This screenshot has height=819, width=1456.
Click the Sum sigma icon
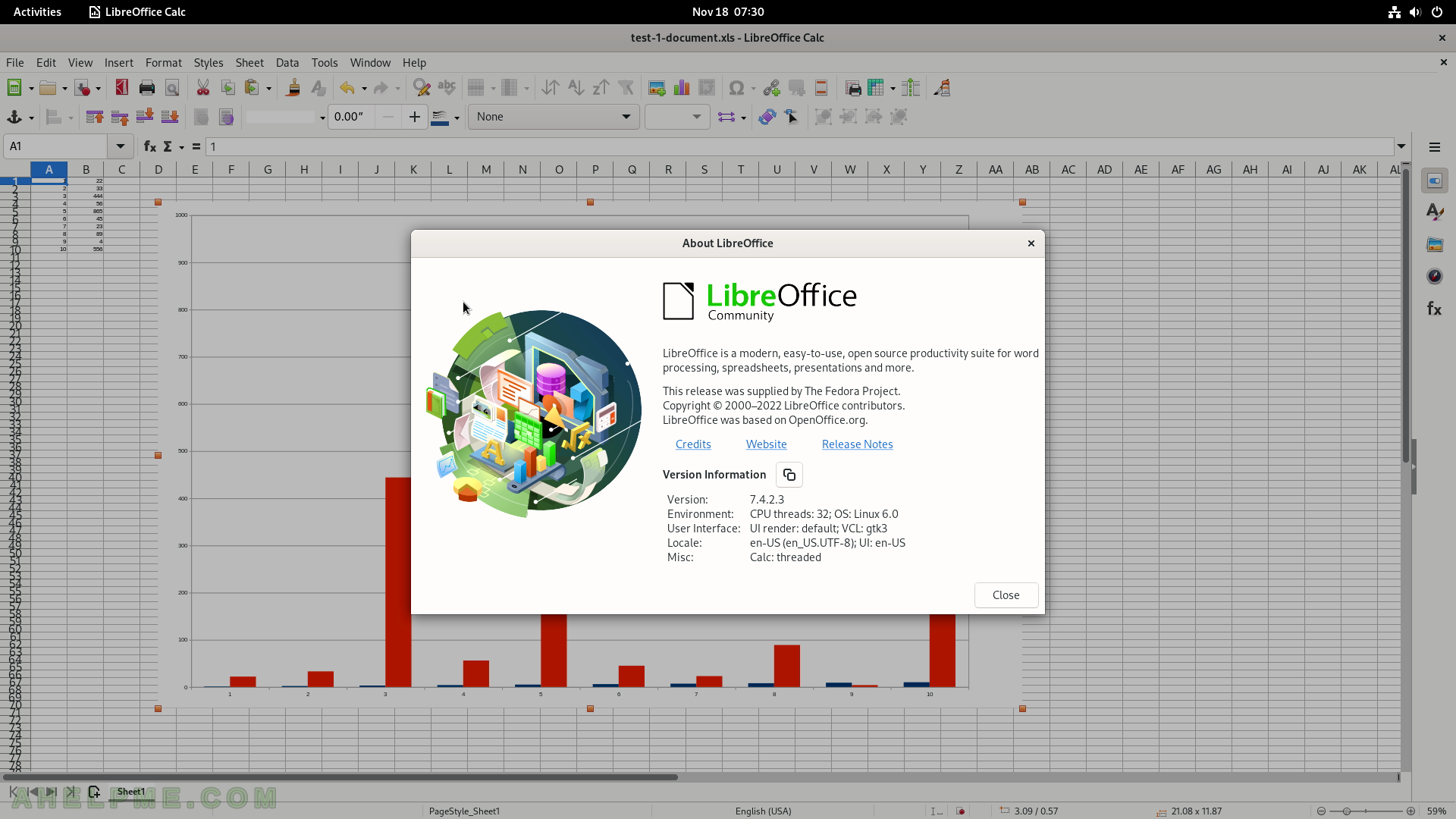pos(168,146)
